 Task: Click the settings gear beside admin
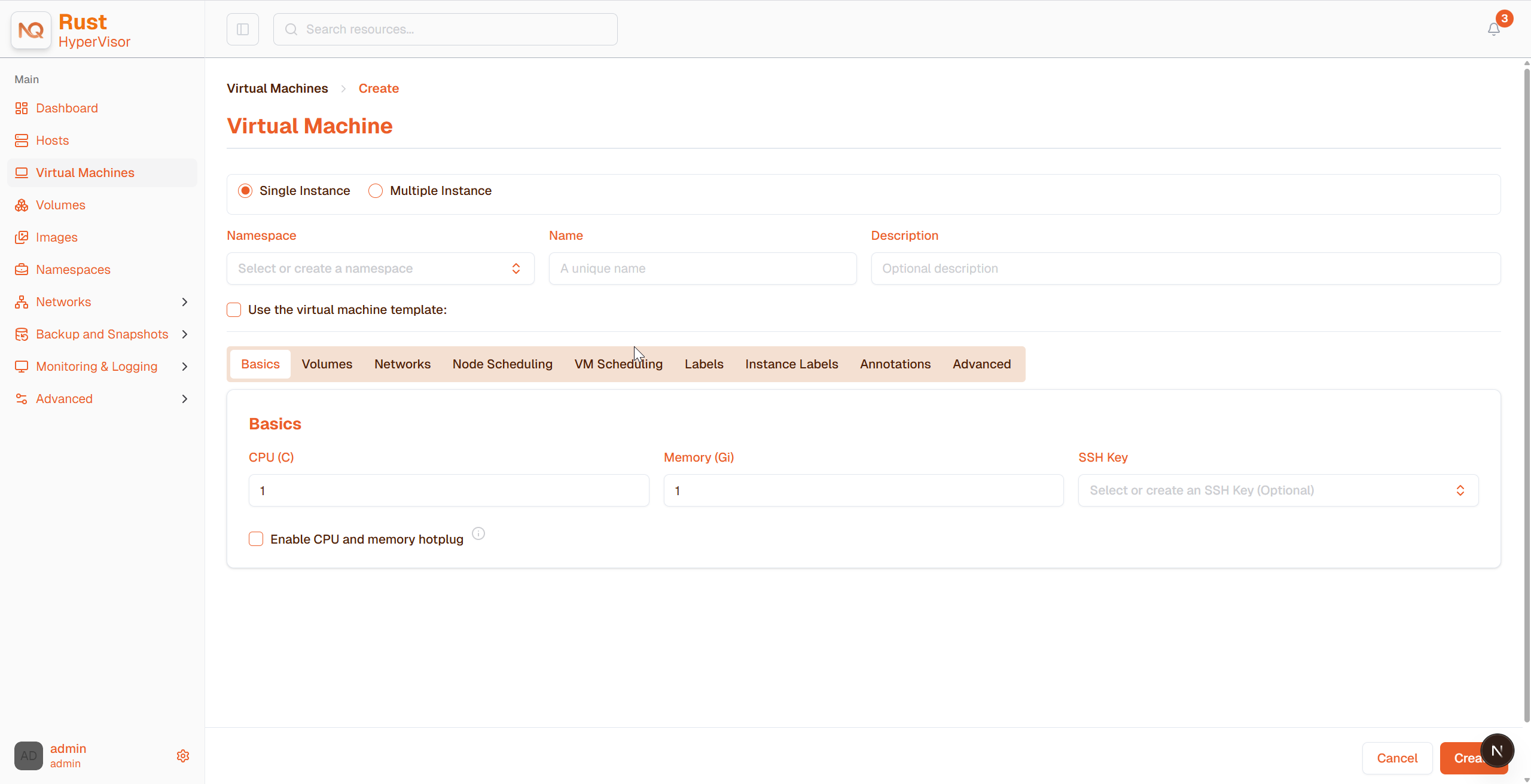(x=183, y=756)
